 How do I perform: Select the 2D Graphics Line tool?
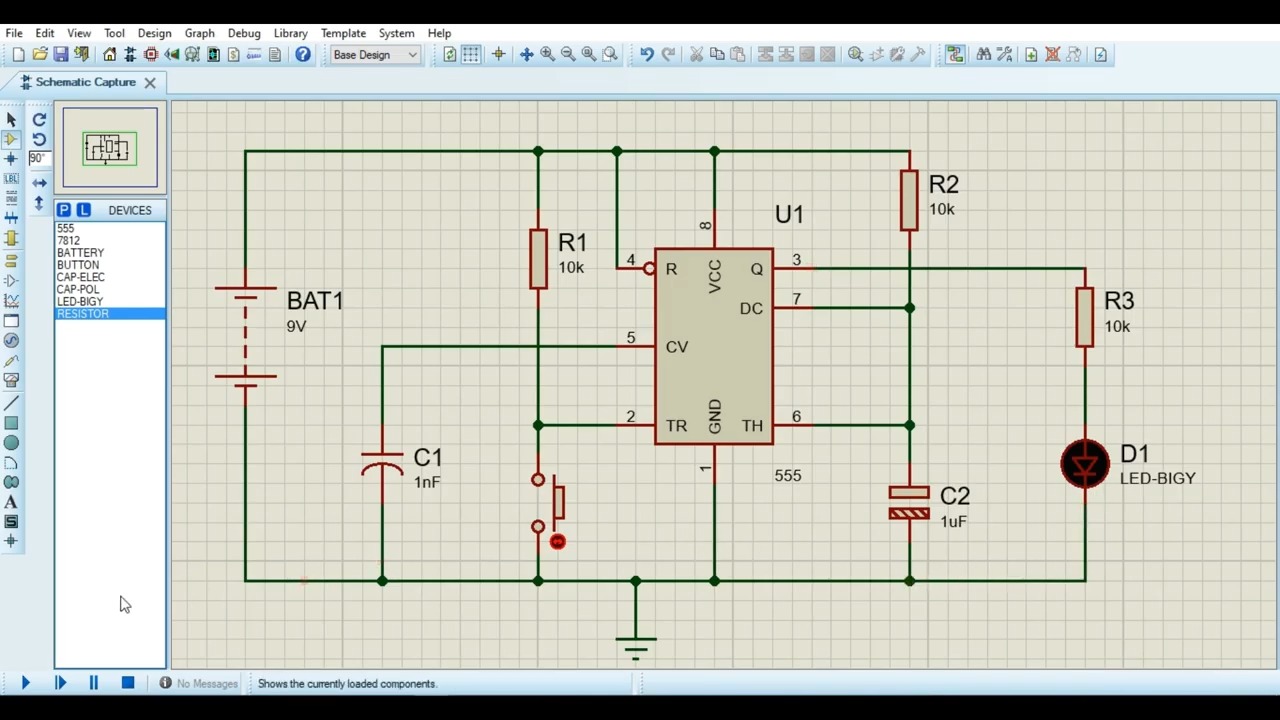click(x=11, y=403)
